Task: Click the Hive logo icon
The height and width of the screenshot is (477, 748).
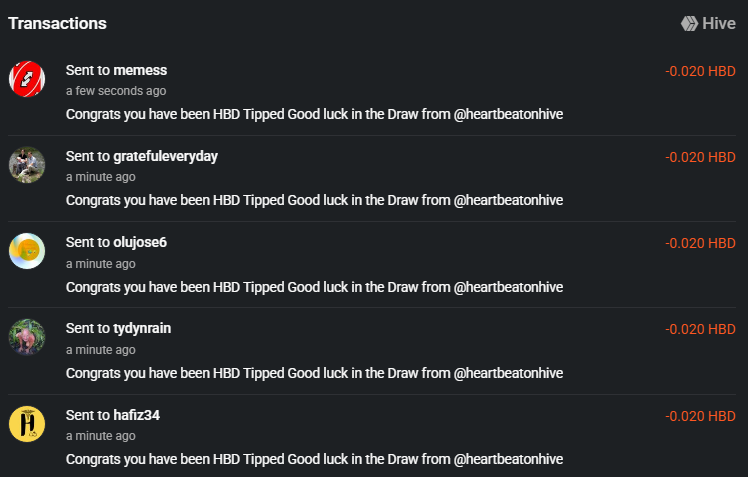Action: [x=689, y=23]
